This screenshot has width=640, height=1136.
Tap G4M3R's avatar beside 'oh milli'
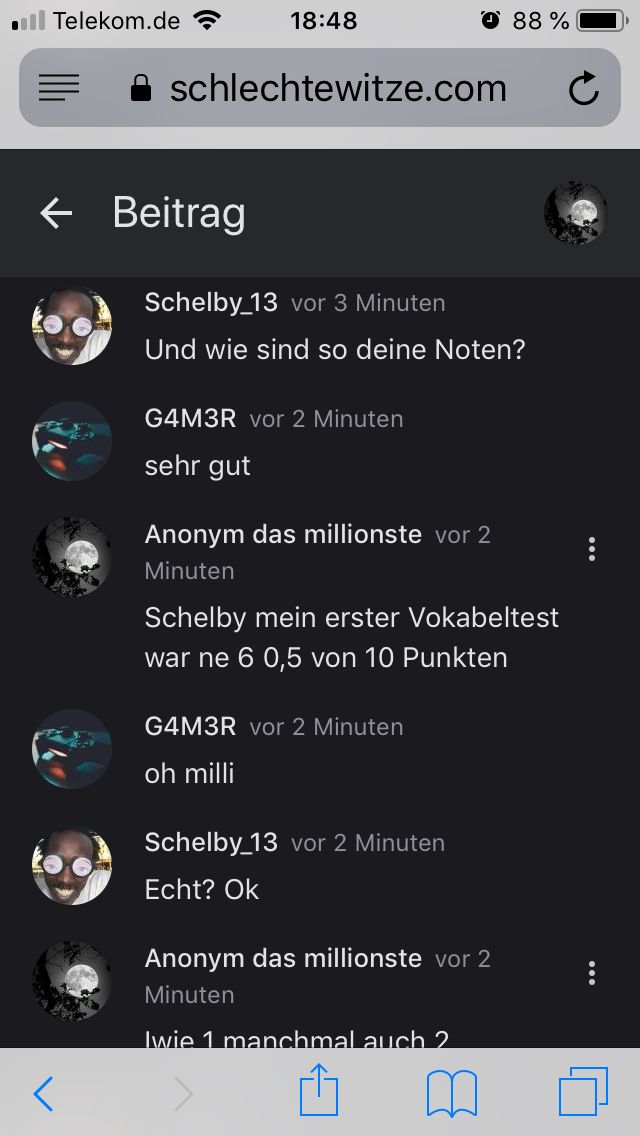point(72,748)
